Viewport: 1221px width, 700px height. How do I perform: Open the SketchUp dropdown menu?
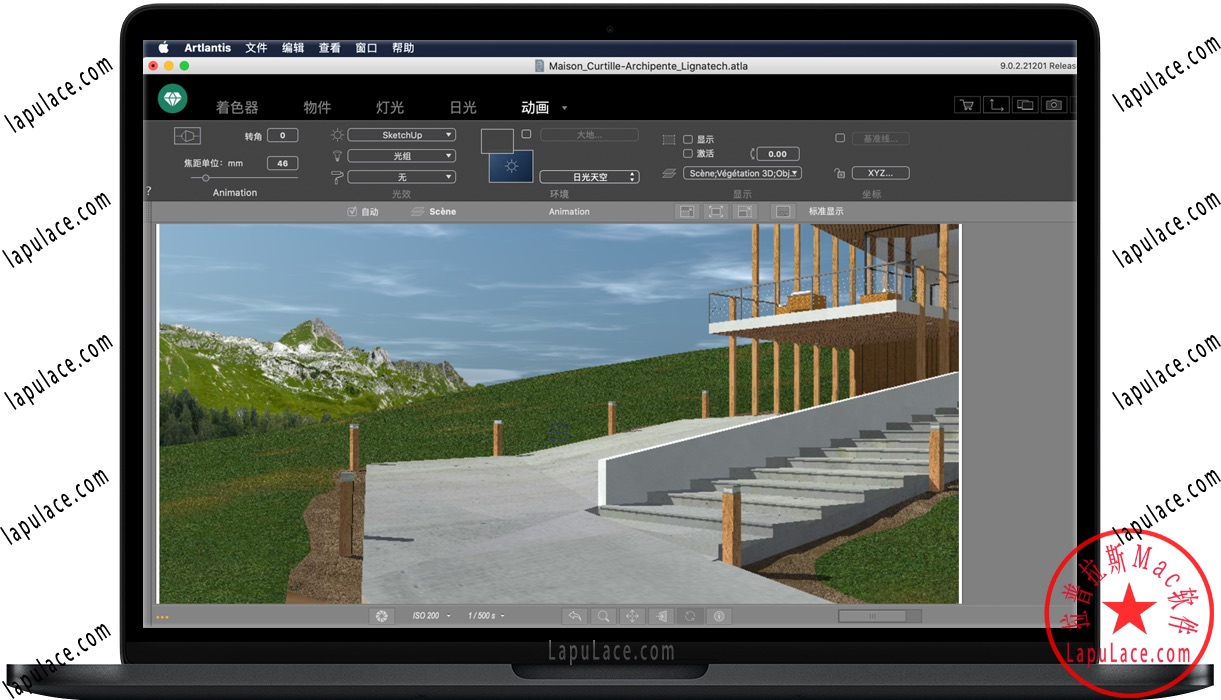pos(401,135)
